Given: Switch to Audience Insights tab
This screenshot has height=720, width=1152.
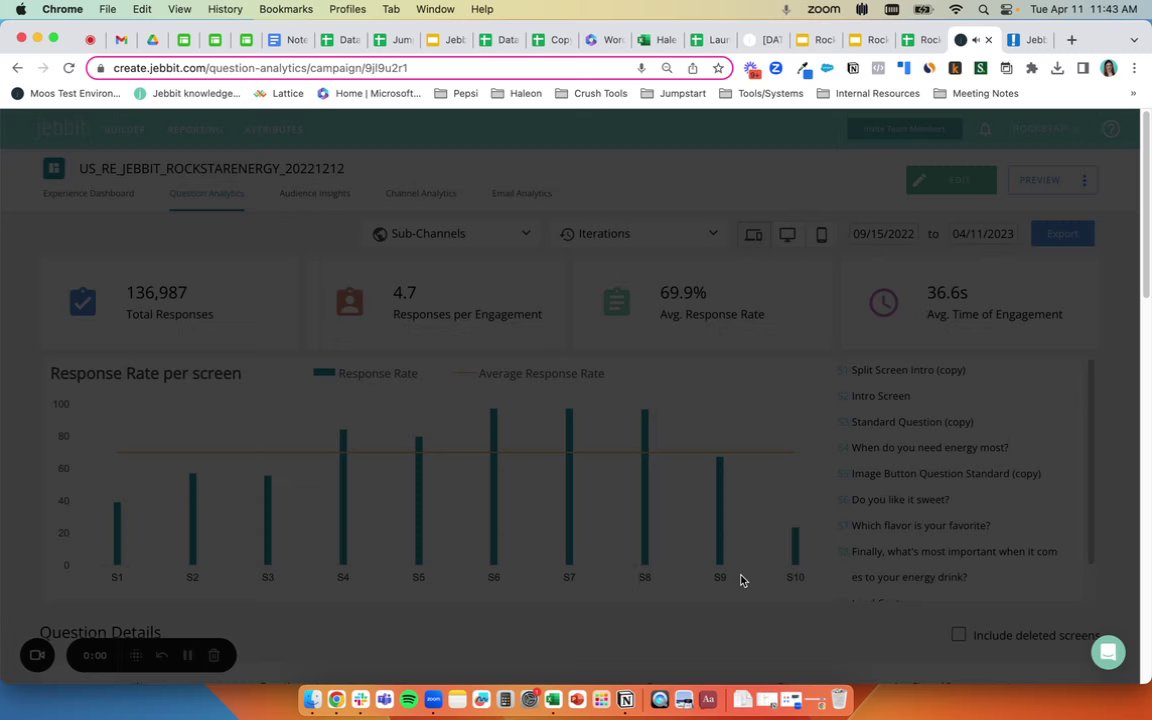Looking at the screenshot, I should (314, 193).
